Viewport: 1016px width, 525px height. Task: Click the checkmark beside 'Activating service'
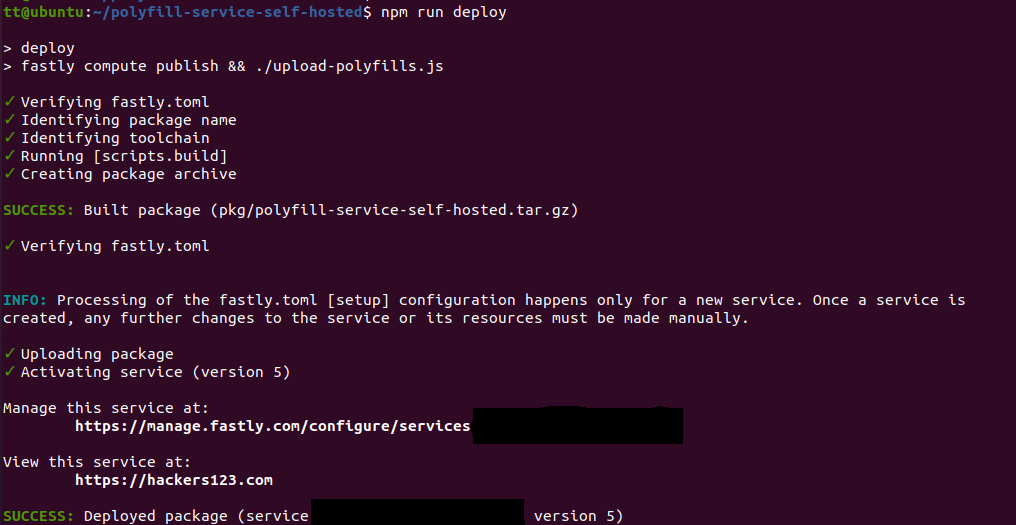tap(9, 371)
